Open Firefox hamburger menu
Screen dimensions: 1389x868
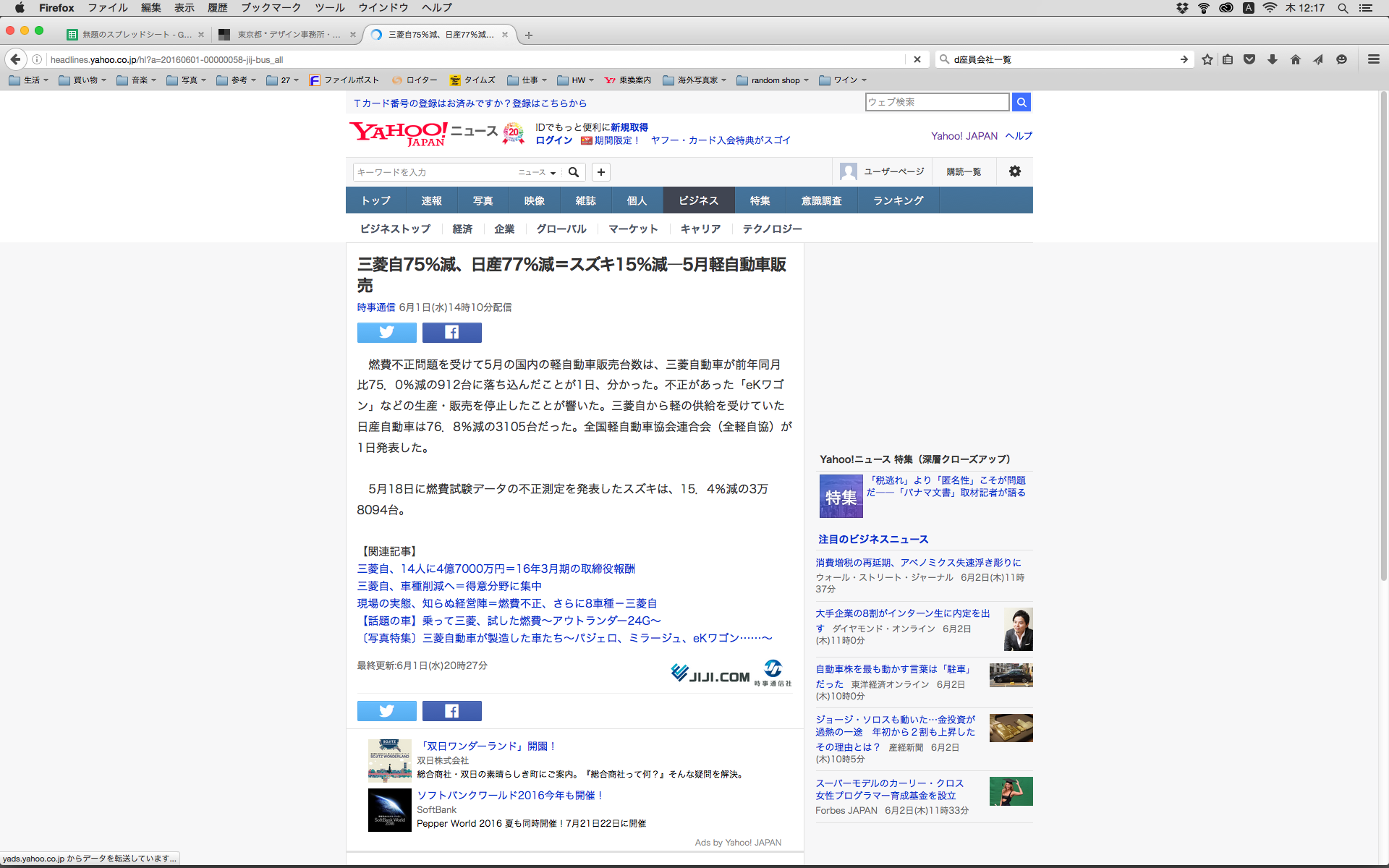[x=1373, y=59]
